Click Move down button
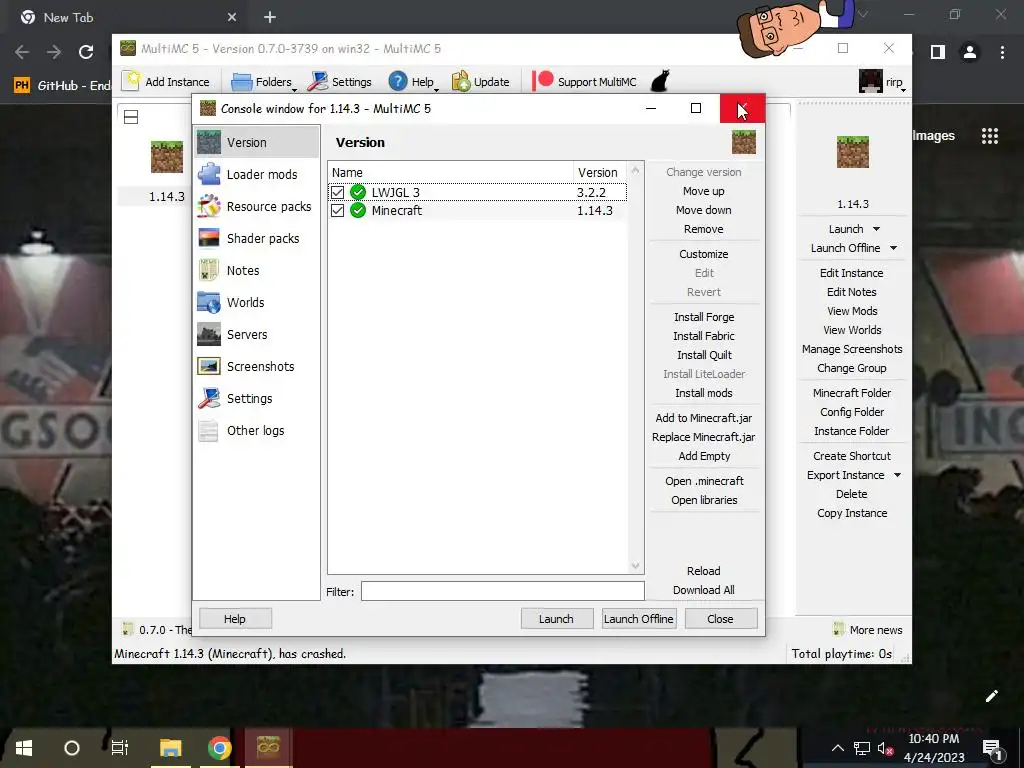The width and height of the screenshot is (1024, 768). pyautogui.click(x=704, y=210)
